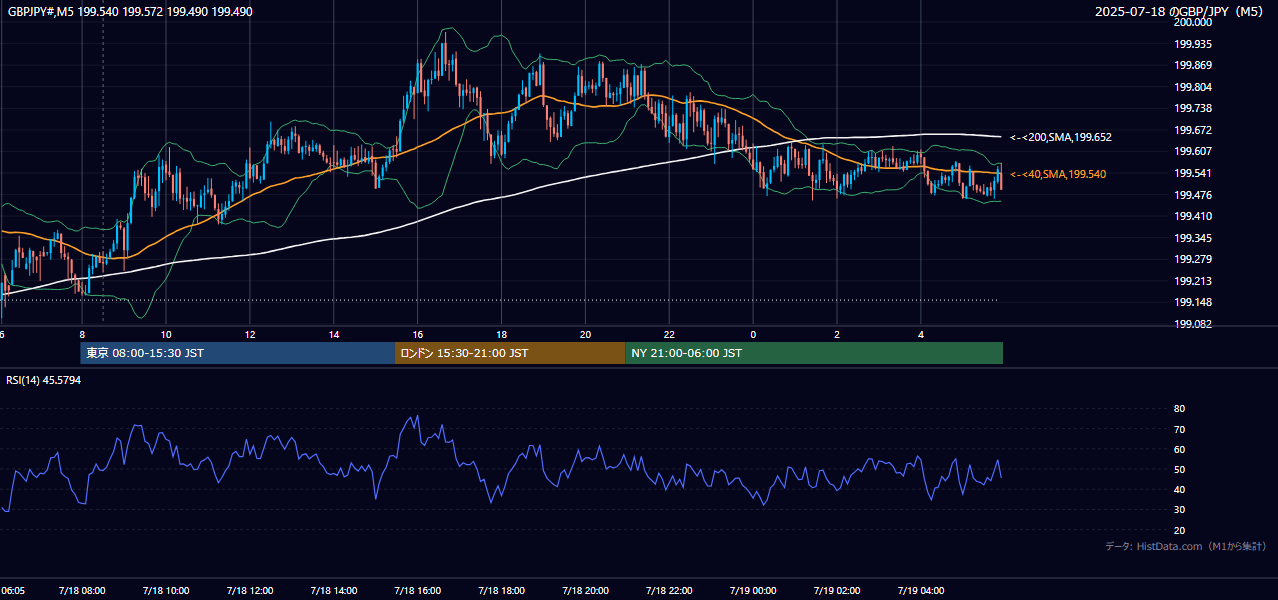Image resolution: width=1278 pixels, height=600 pixels.
Task: Click the hour 16 tick under price chart
Action: click(x=418, y=334)
